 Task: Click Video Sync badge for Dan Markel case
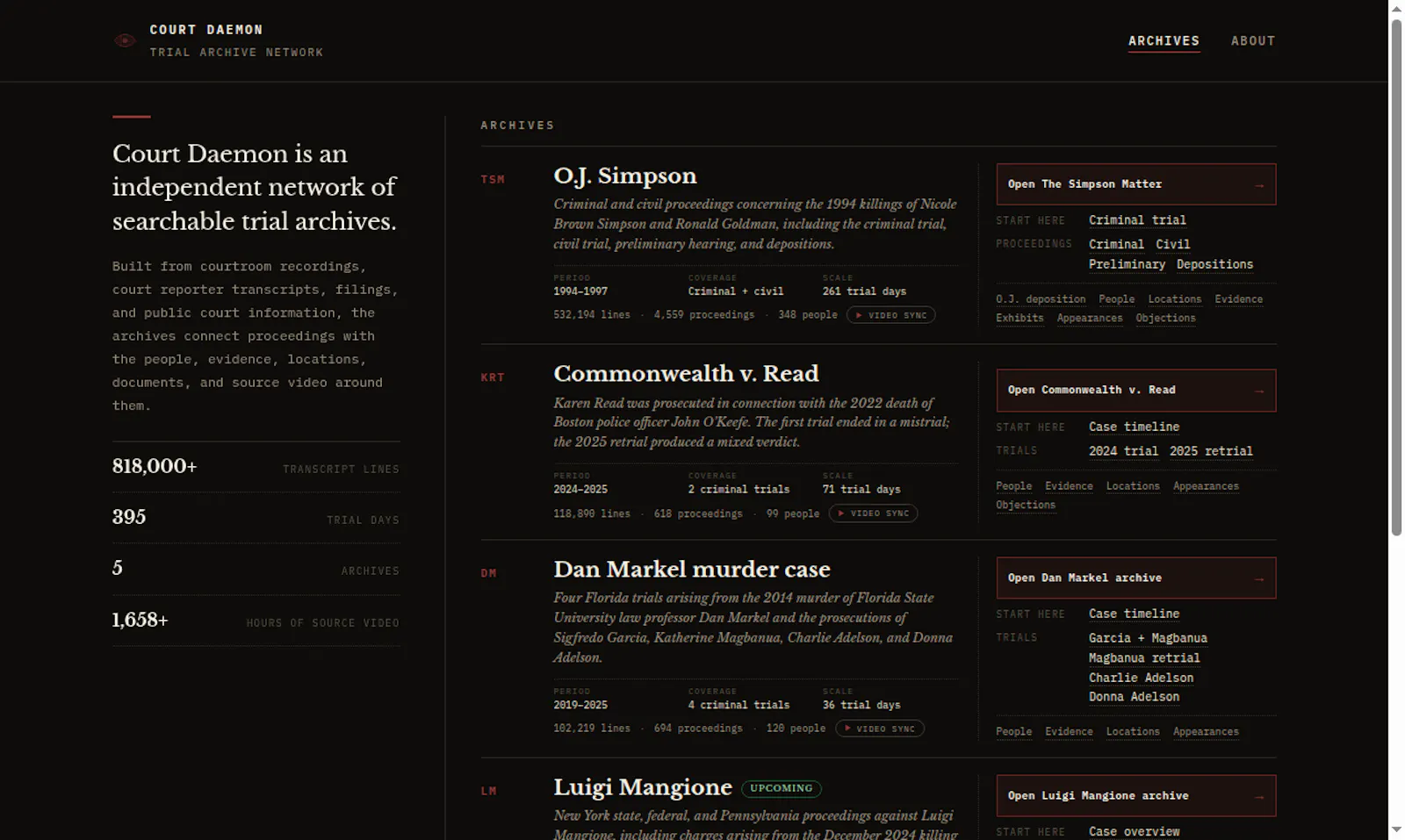tap(879, 729)
